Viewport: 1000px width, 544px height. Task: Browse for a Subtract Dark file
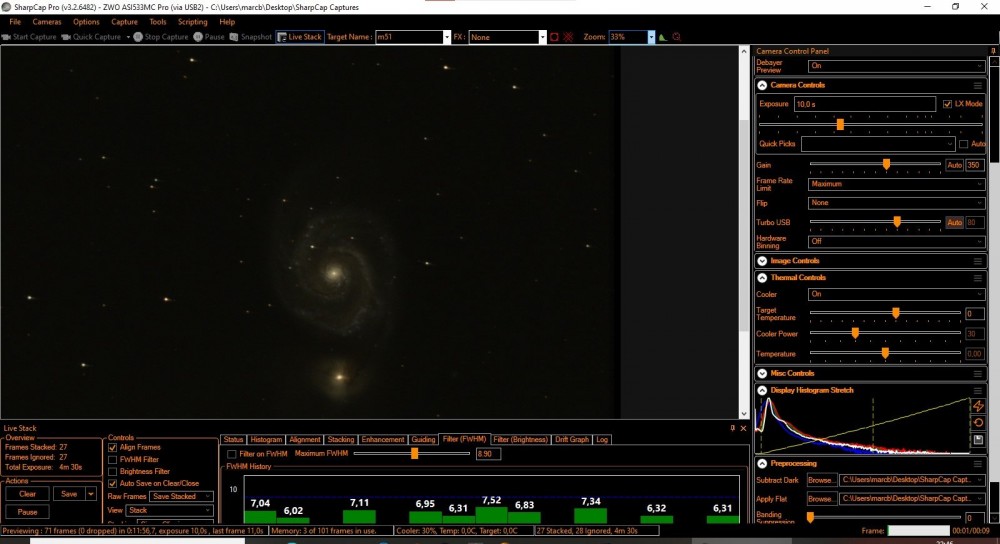click(821, 480)
